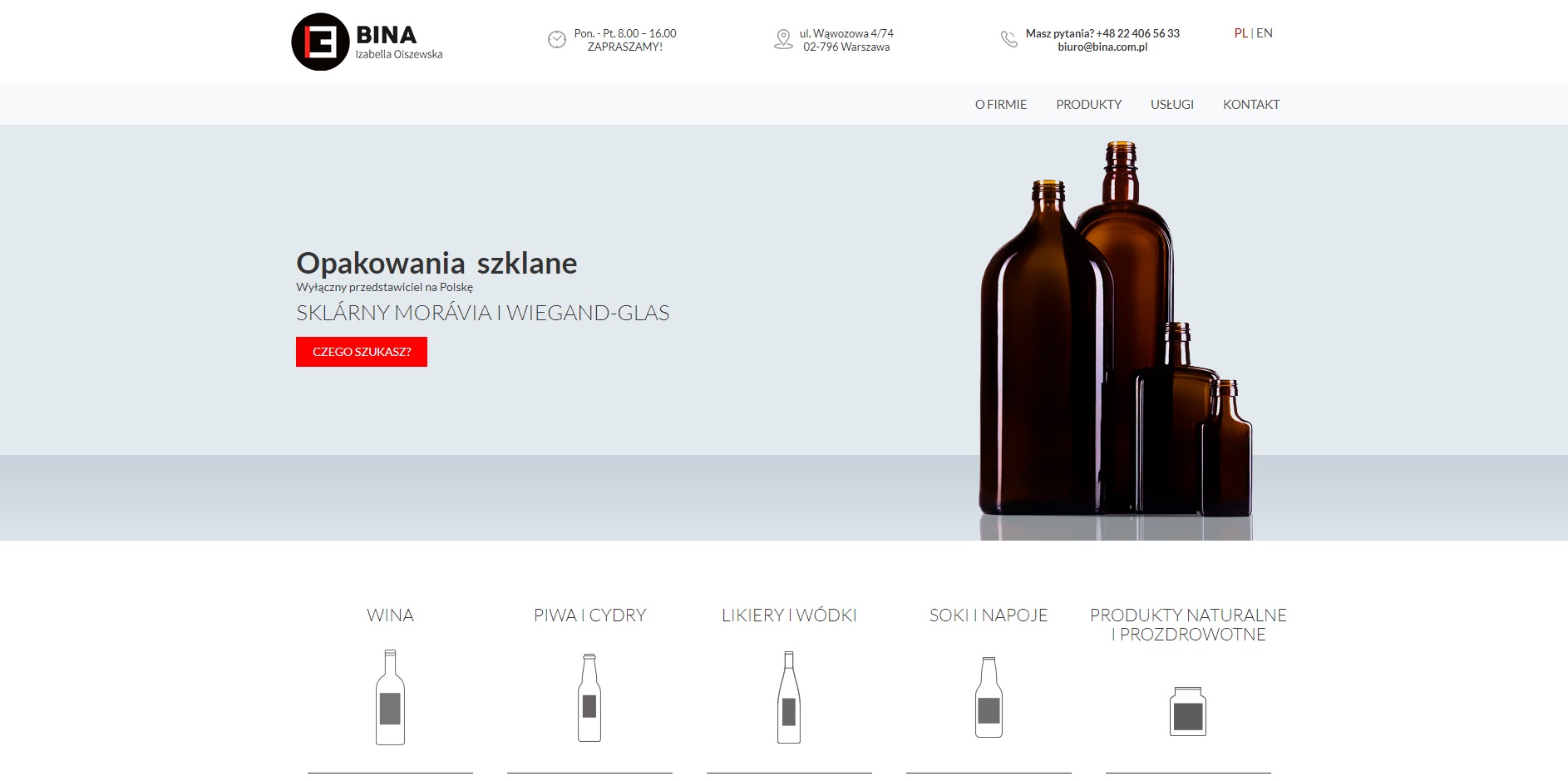Click the clock opening-hours icon
Image resolution: width=1568 pixels, height=781 pixels.
pyautogui.click(x=557, y=39)
